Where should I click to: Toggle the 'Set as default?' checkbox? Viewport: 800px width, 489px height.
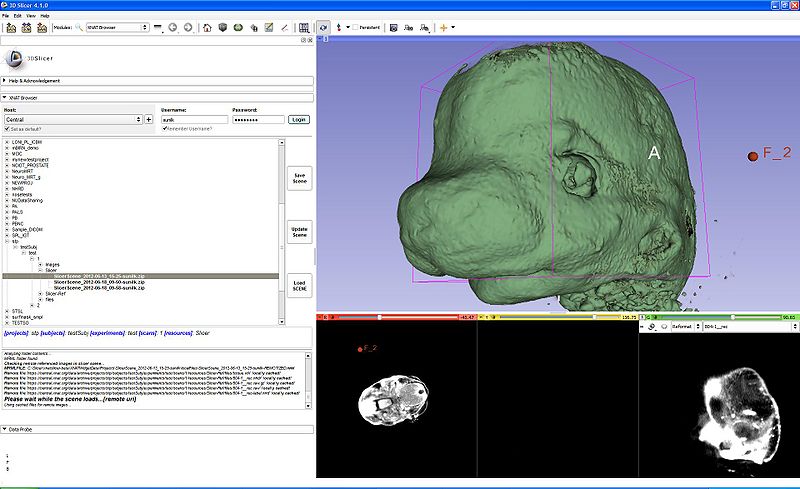pyautogui.click(x=7, y=129)
